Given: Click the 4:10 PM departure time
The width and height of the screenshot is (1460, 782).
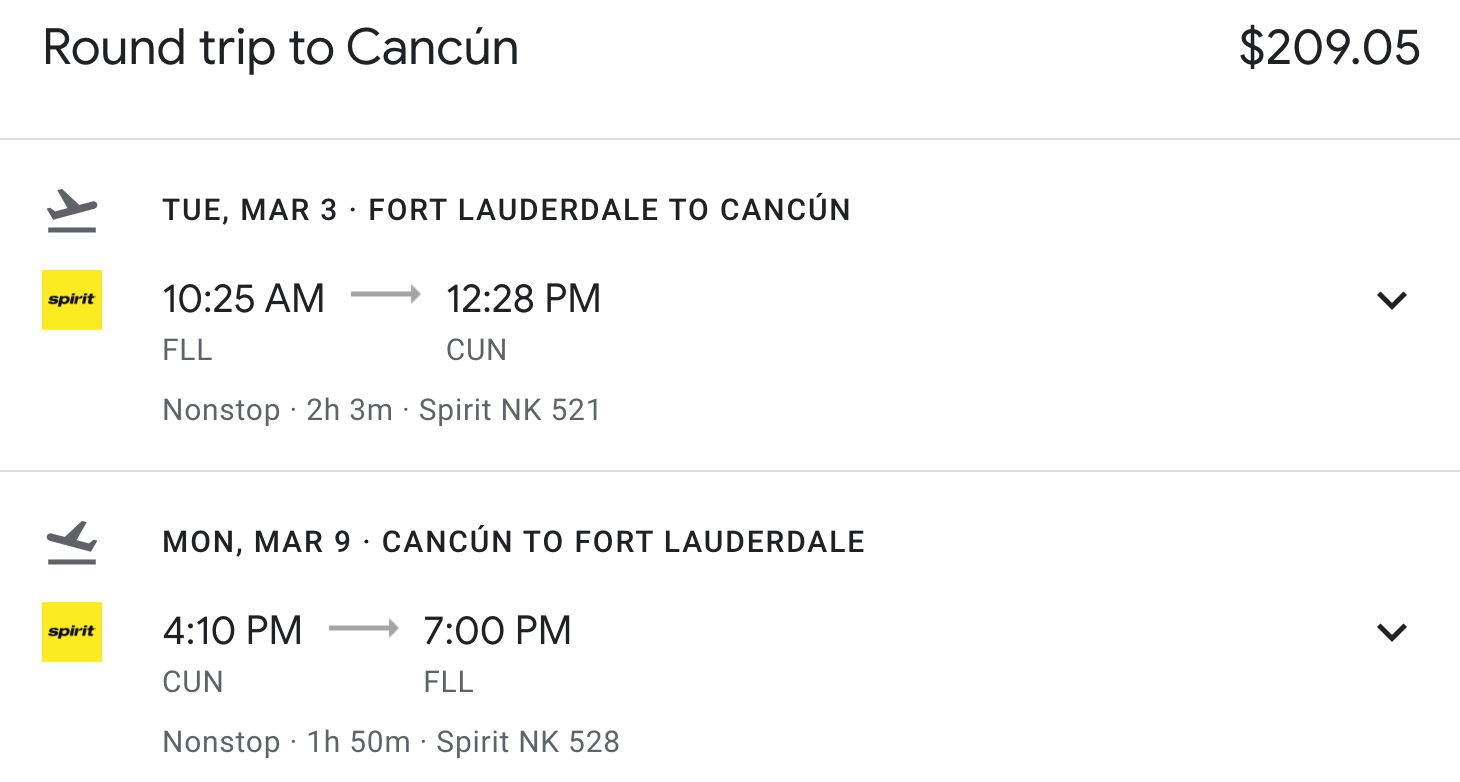Looking at the screenshot, I should [232, 631].
